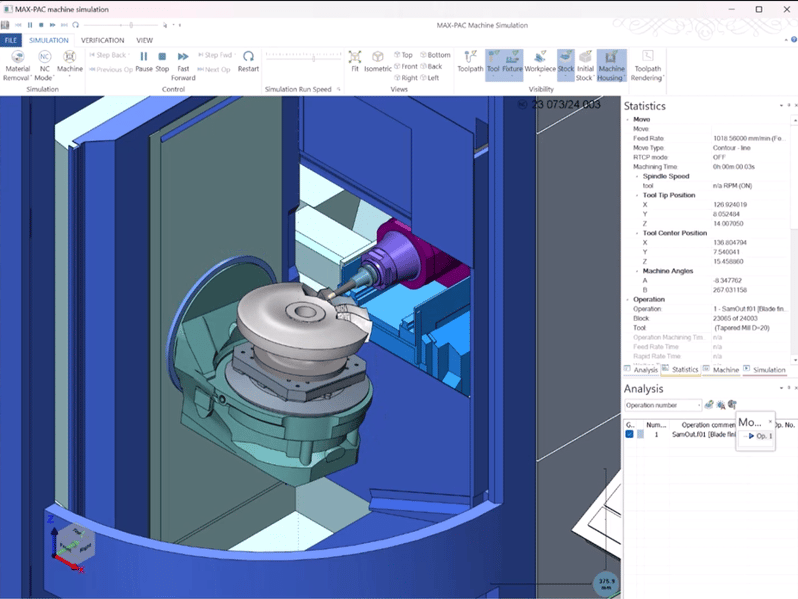Set the view to Front
The width and height of the screenshot is (798, 599).
click(x=406, y=67)
